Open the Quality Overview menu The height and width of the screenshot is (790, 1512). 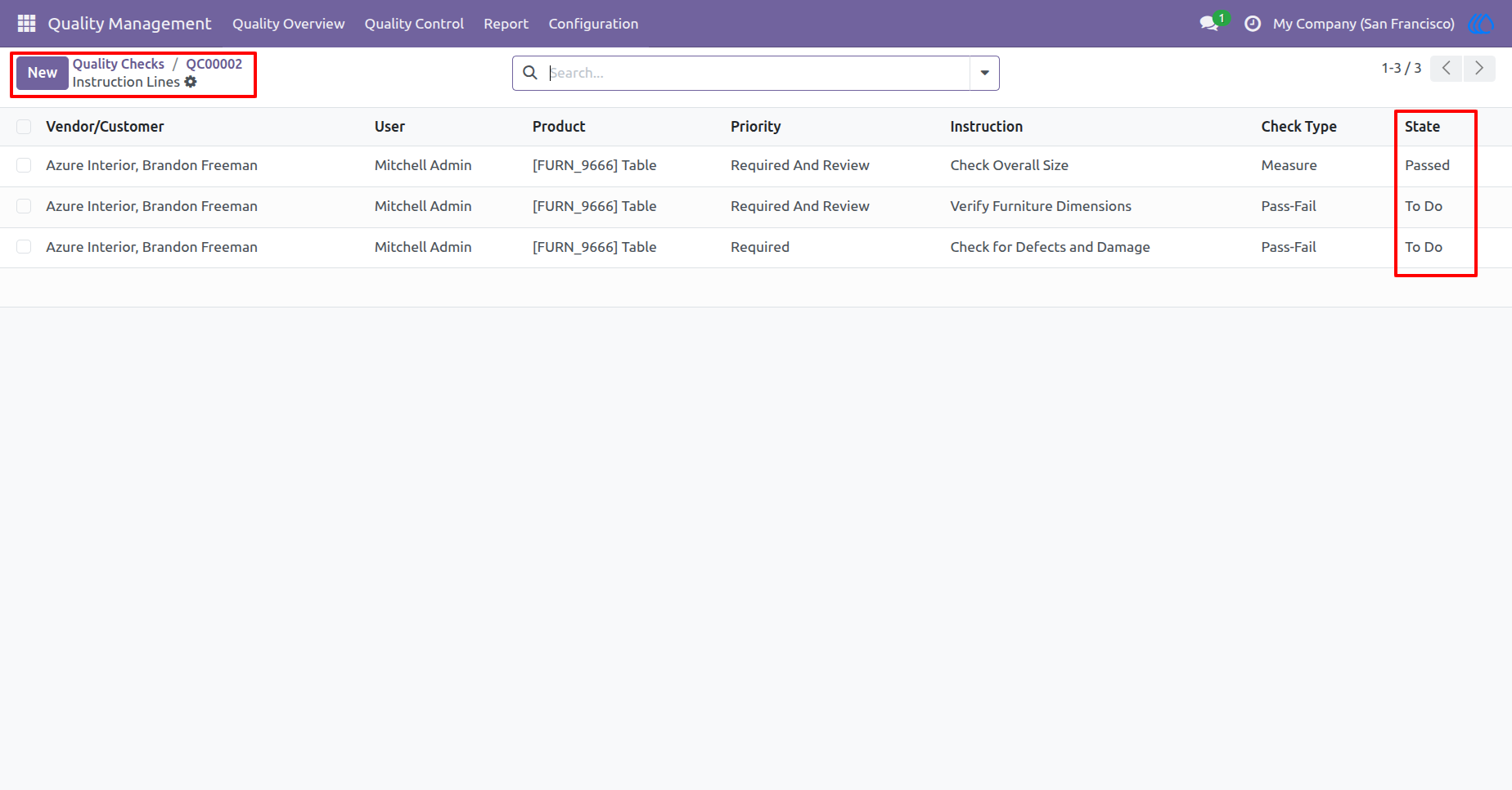[x=289, y=24]
